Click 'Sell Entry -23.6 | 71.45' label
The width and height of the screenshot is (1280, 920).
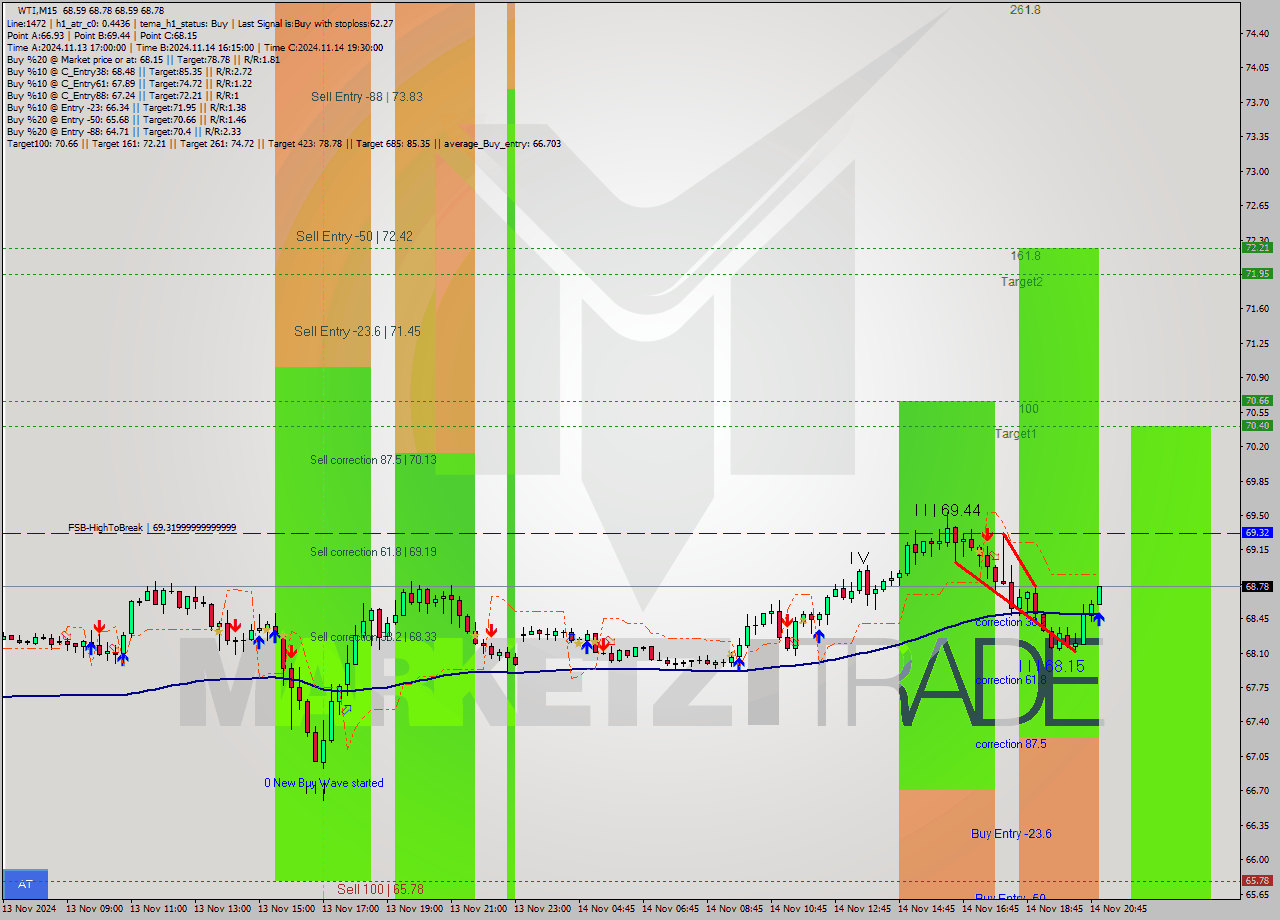tap(357, 331)
